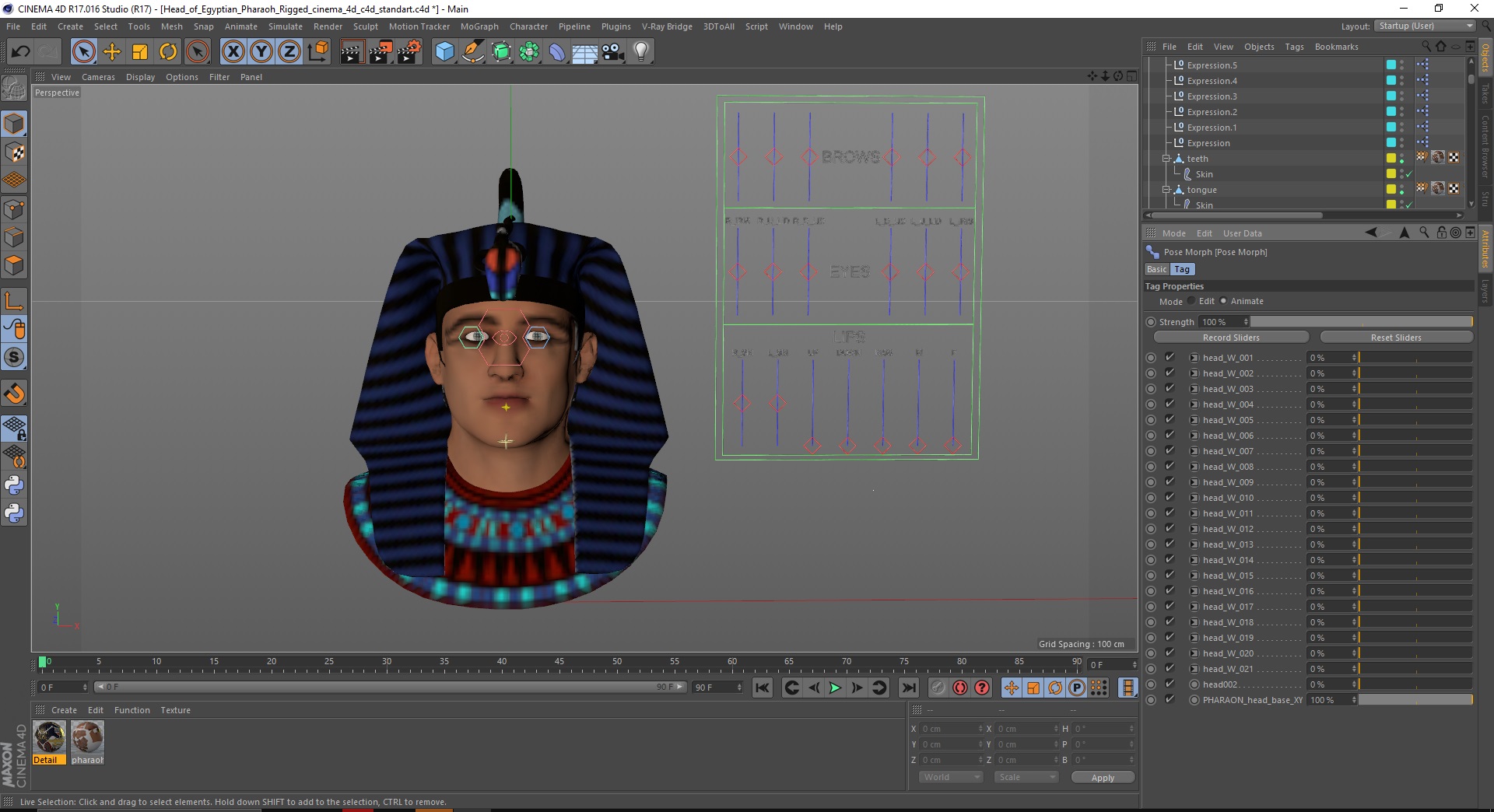1494x812 pixels.
Task: Toggle checkmark for PHARAON_head_base_XY
Action: pyautogui.click(x=1170, y=699)
